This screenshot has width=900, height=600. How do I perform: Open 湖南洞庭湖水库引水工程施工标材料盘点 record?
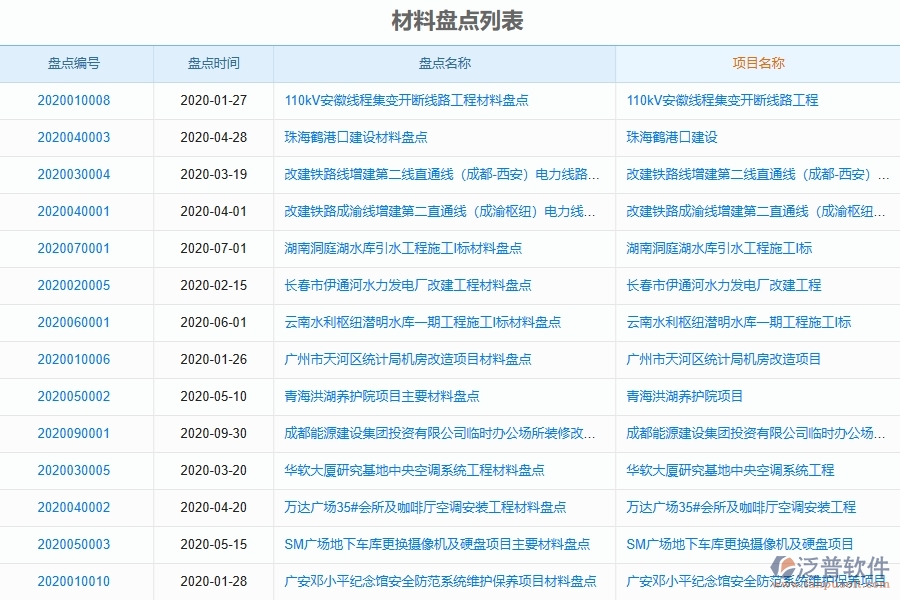pos(402,248)
